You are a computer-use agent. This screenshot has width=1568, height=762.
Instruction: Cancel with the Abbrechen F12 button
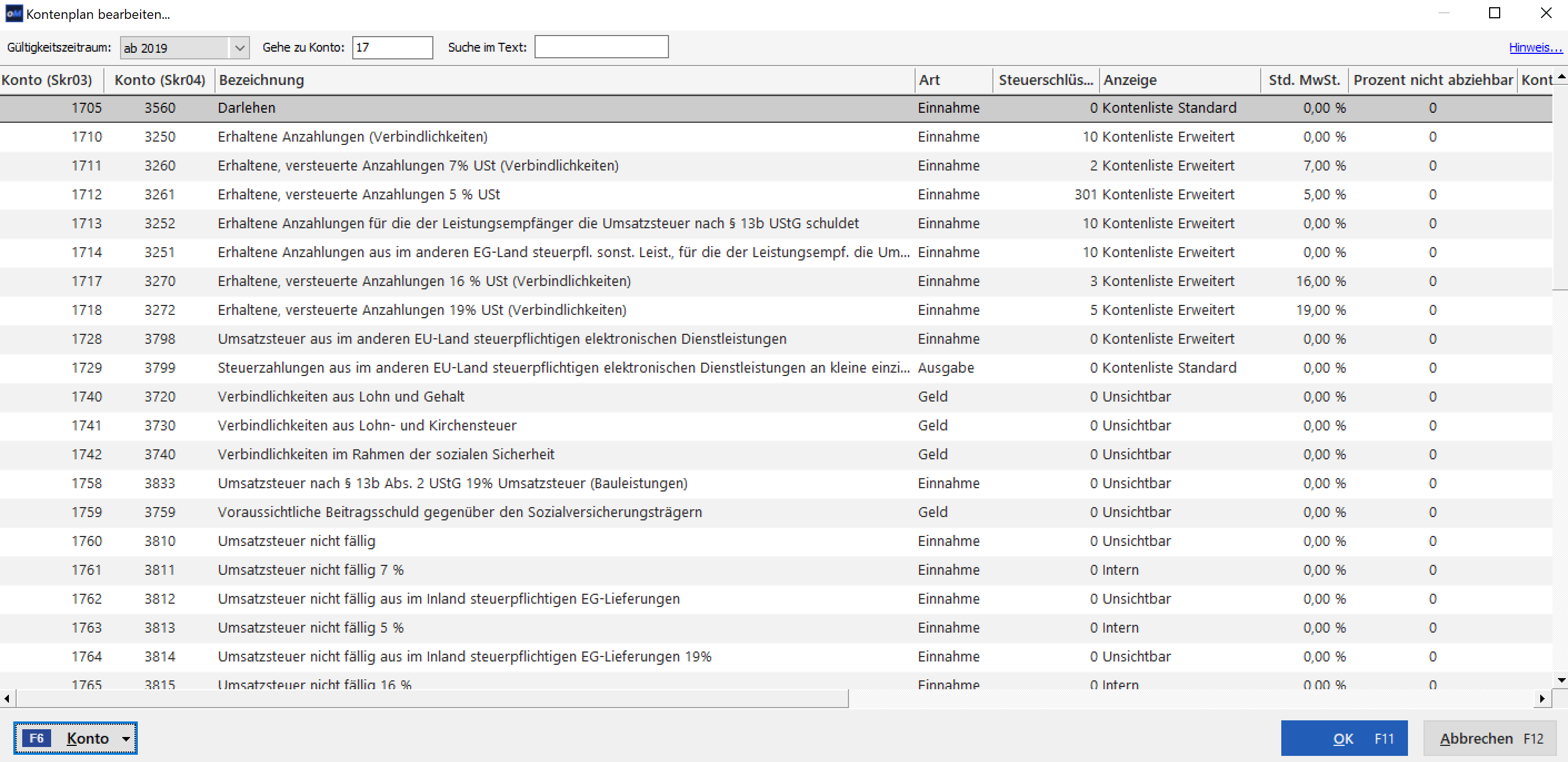[x=1490, y=738]
